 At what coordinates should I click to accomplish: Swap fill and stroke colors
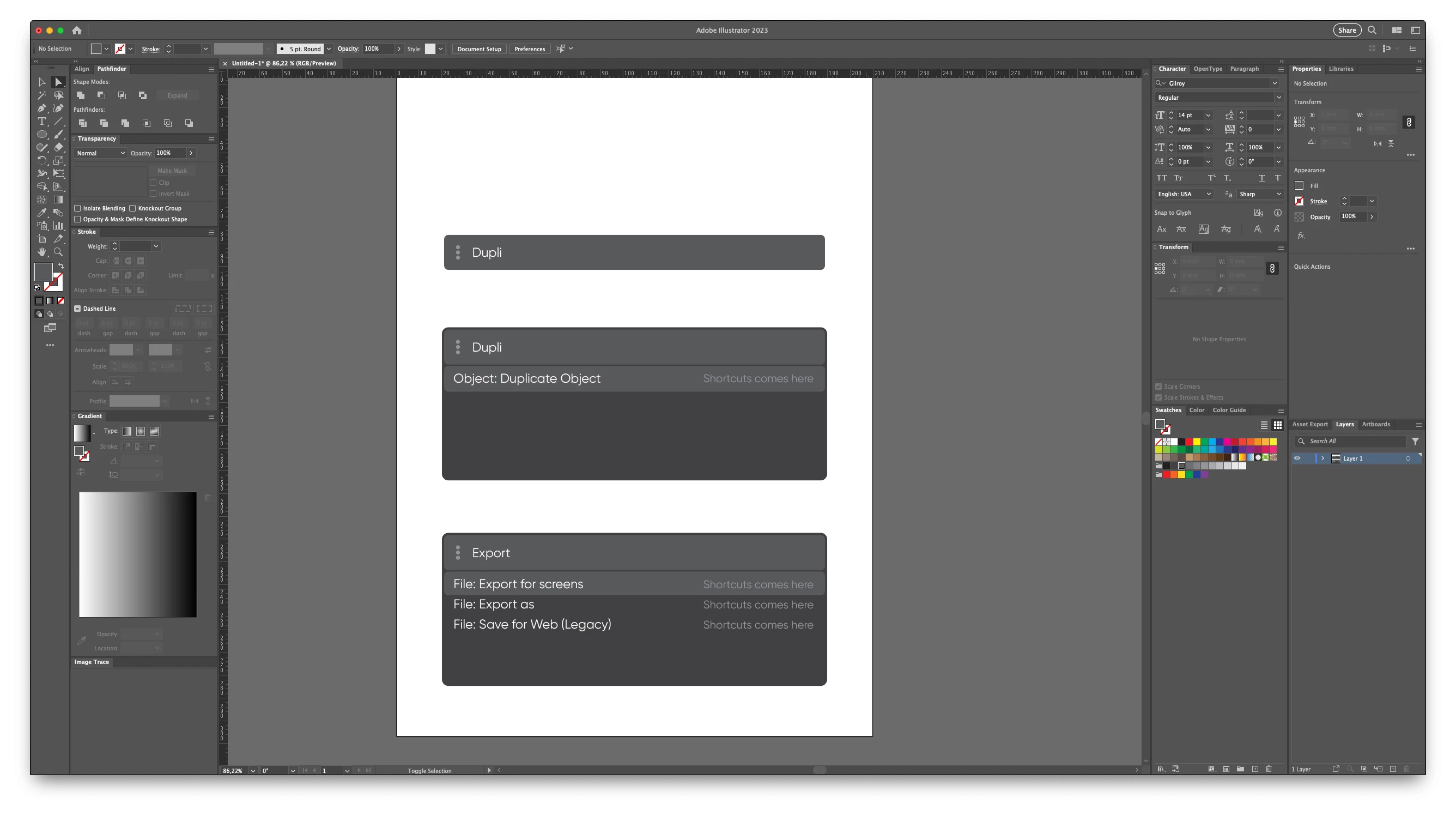[x=61, y=266]
